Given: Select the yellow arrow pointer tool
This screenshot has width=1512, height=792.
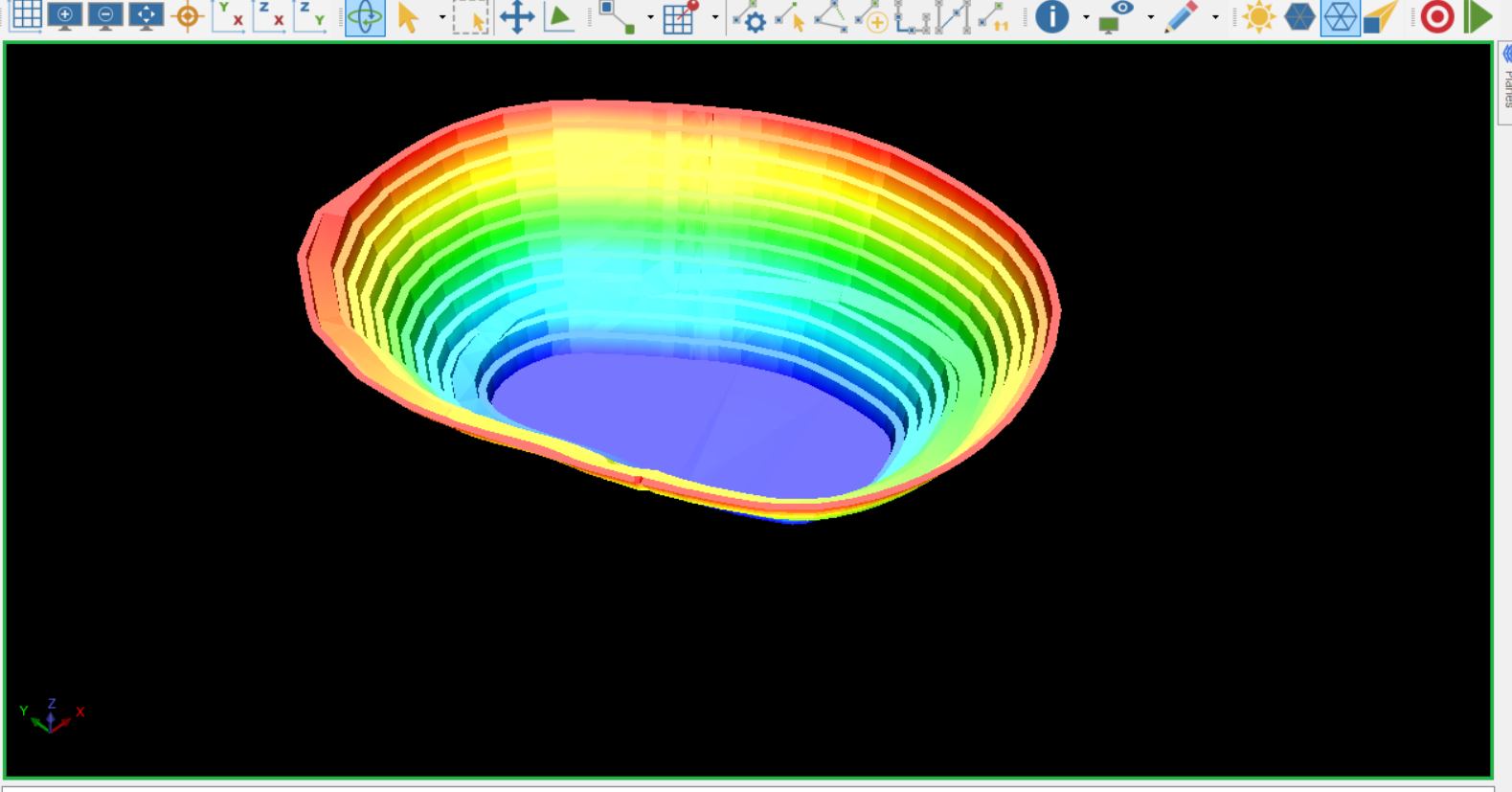Looking at the screenshot, I should point(409,17).
